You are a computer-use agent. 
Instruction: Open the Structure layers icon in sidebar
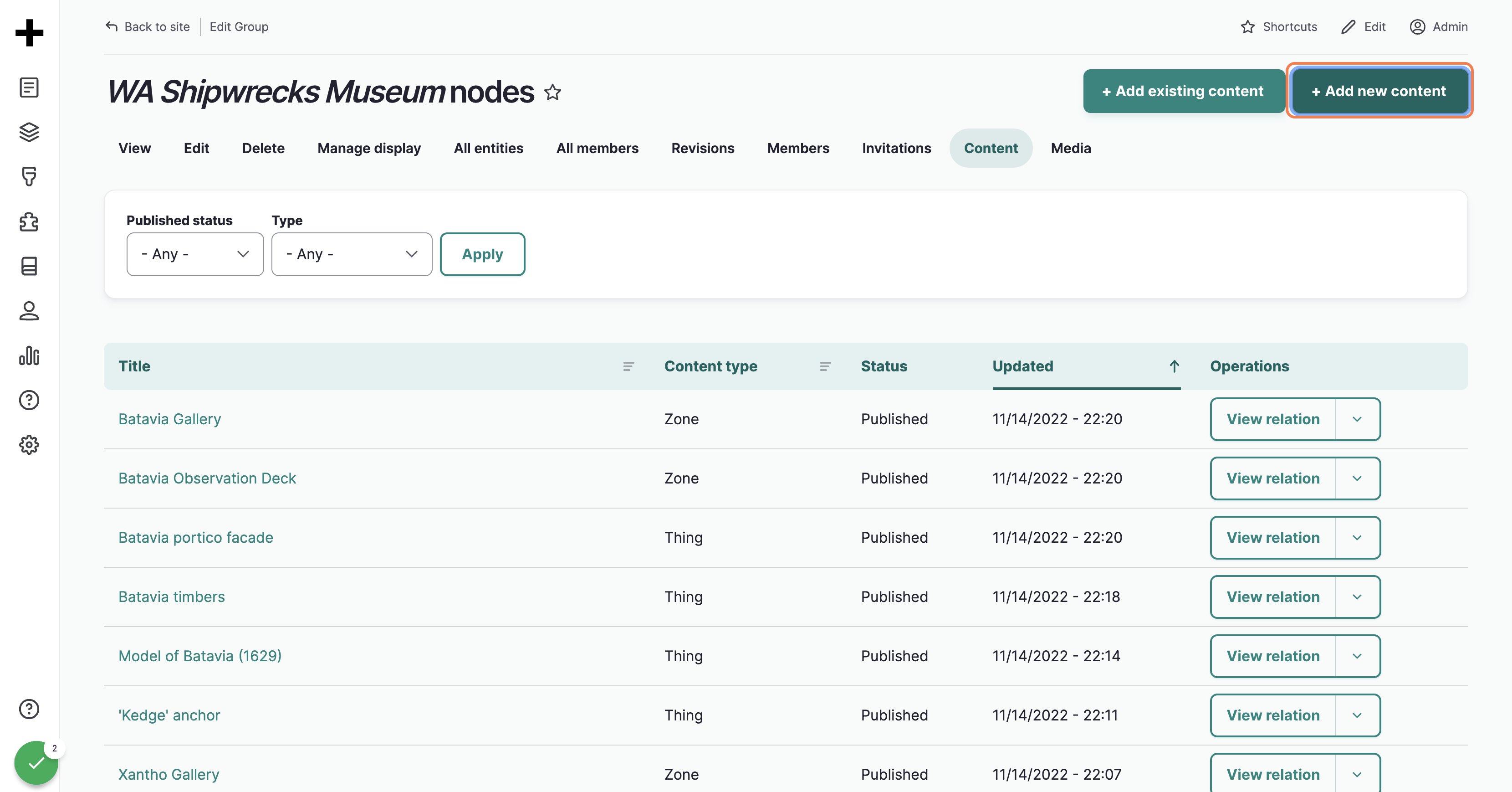tap(29, 132)
